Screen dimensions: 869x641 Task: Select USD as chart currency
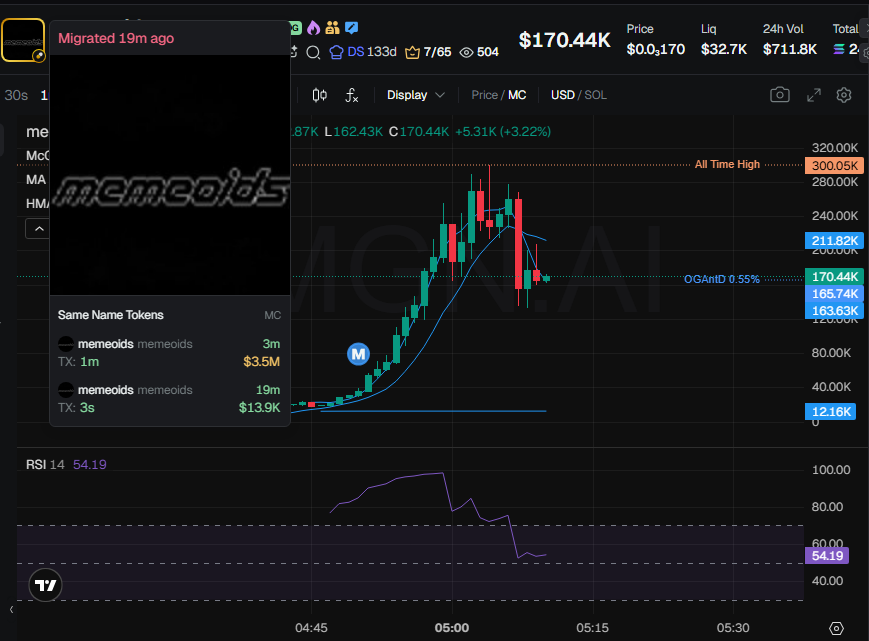[563, 95]
